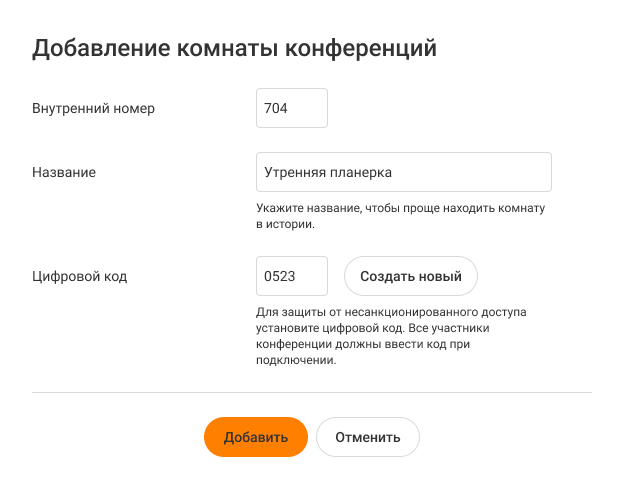Screen dimensions: 624x489
Task: Click the digital code field with 0523
Action: [x=292, y=276]
